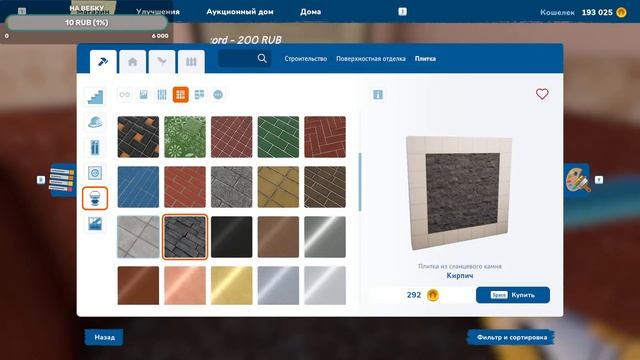Select the hammer construction tab
This screenshot has height=360, width=640.
103,62
